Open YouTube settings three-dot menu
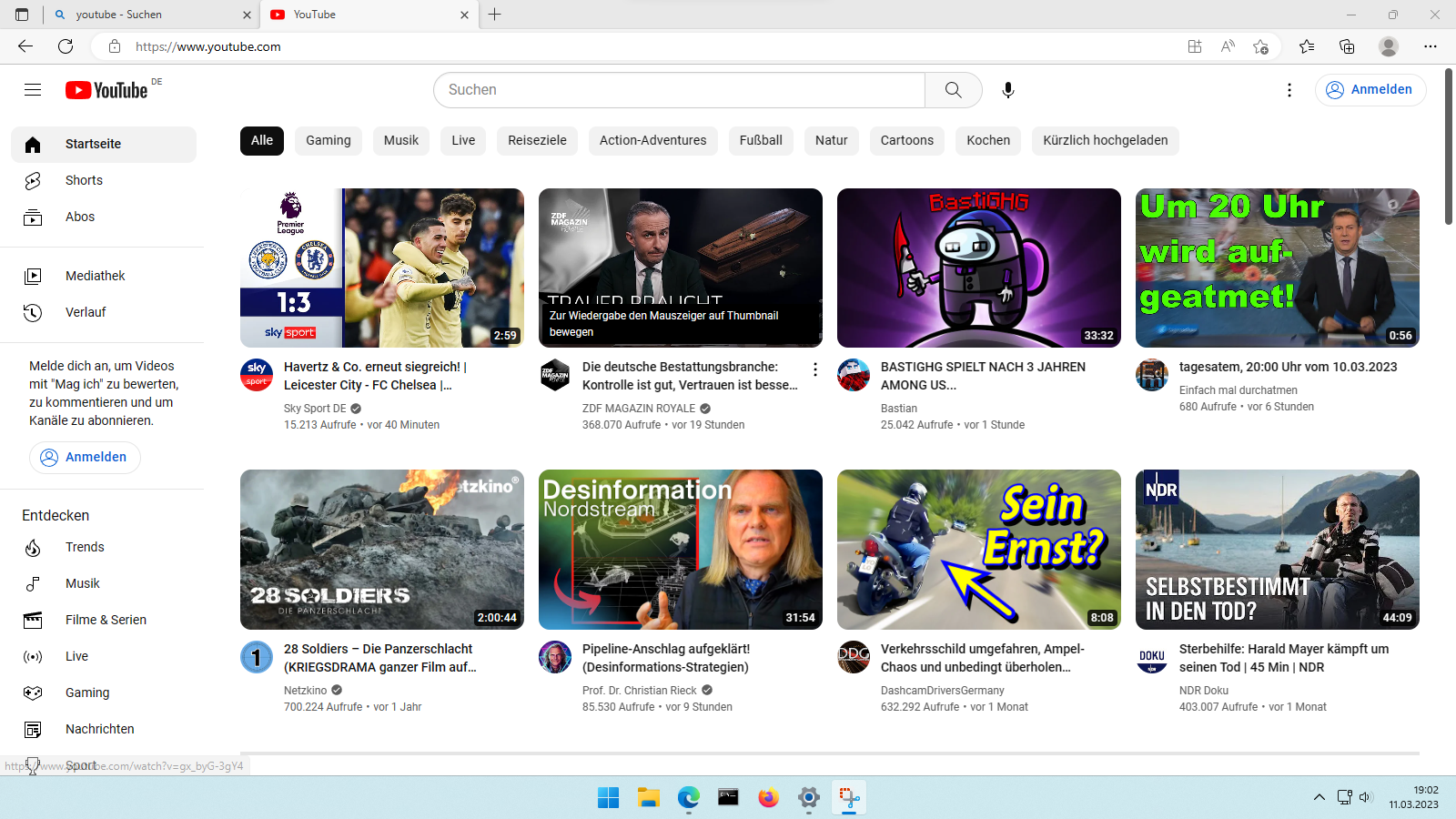The width and height of the screenshot is (1456, 819). point(1289,90)
